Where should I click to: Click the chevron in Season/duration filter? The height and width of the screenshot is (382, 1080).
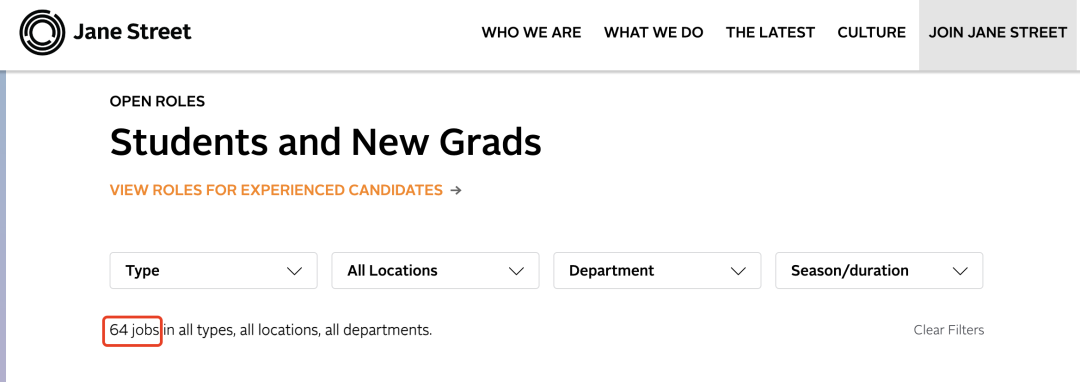point(960,271)
